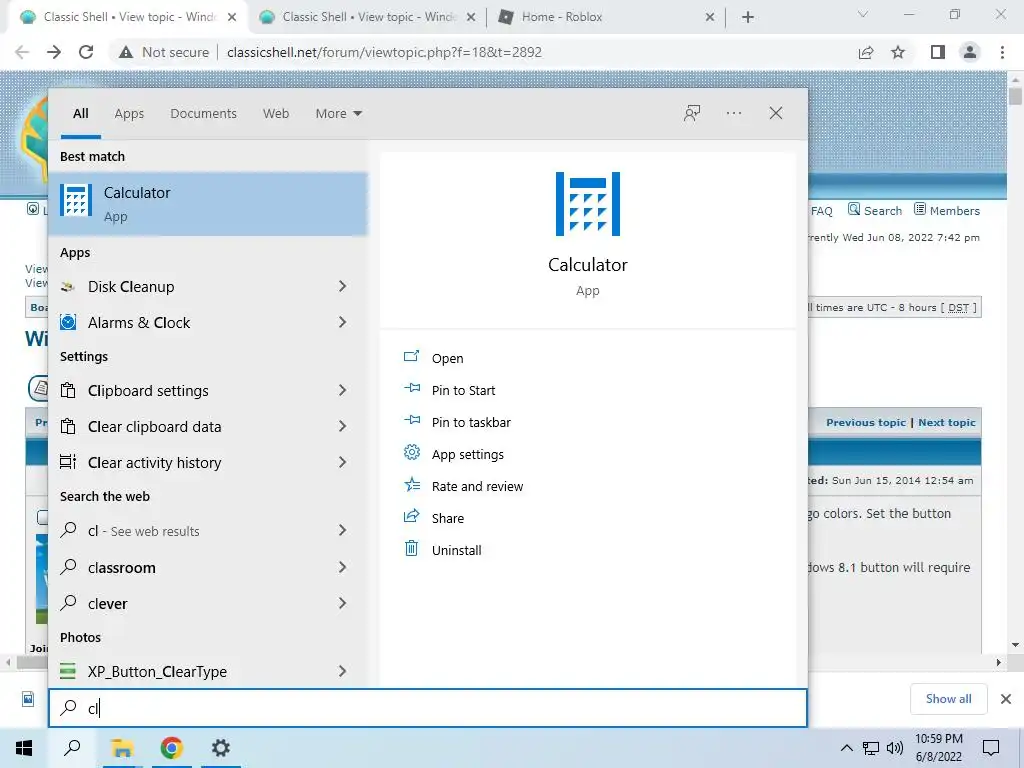Expand the Clear clipboard data chevron
Image resolution: width=1024 pixels, height=768 pixels.
pos(342,426)
